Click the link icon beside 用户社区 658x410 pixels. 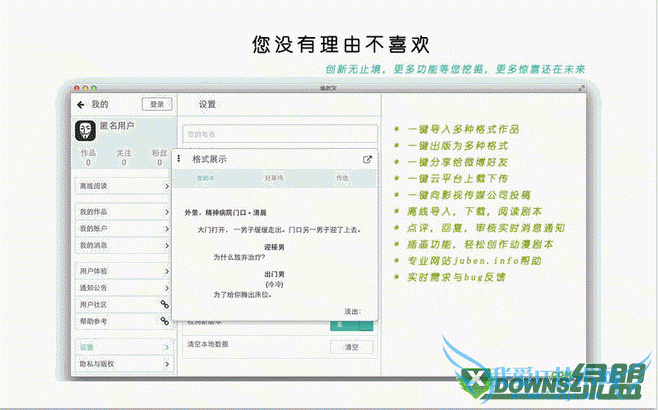pos(164,304)
